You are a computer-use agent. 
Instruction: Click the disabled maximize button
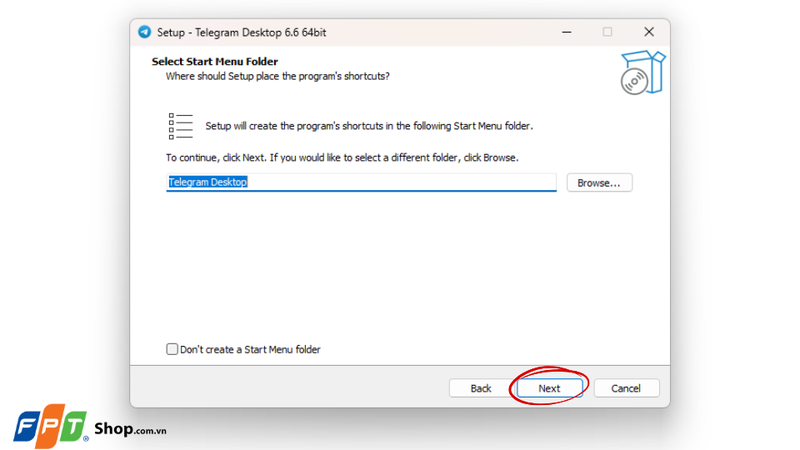coord(607,32)
